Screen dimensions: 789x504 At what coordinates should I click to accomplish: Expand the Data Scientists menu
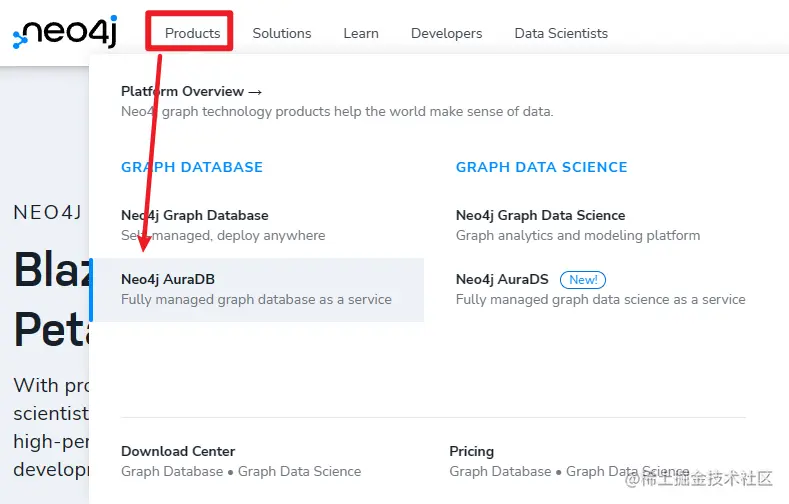pos(560,33)
